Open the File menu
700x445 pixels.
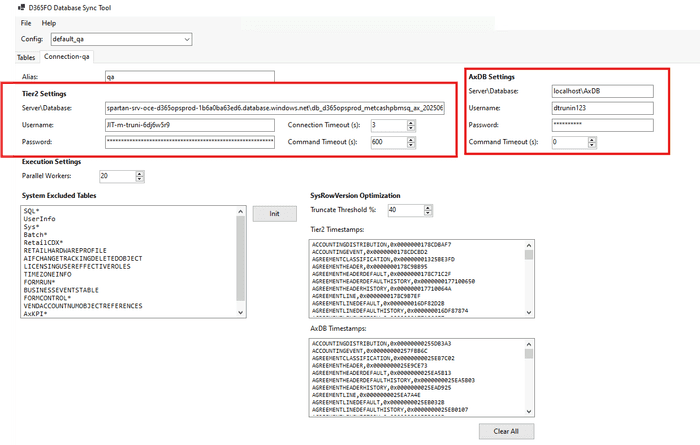pos(26,23)
